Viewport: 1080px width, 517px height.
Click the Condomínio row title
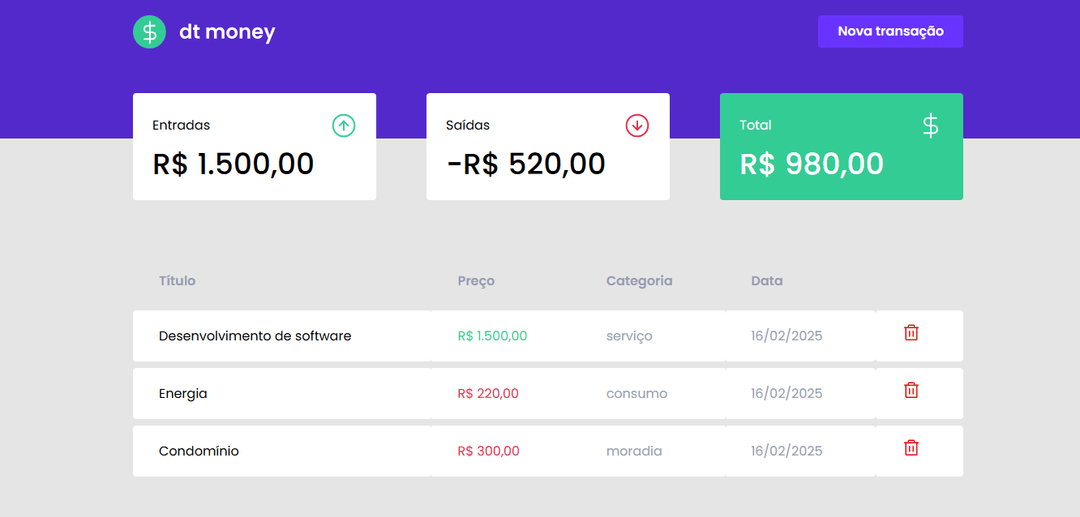point(199,452)
